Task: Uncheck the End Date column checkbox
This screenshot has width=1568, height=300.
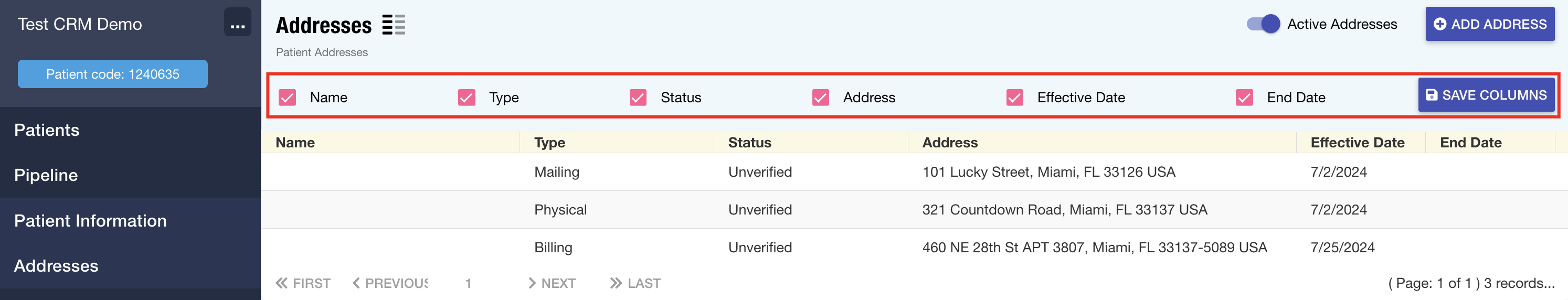Action: coord(1244,98)
